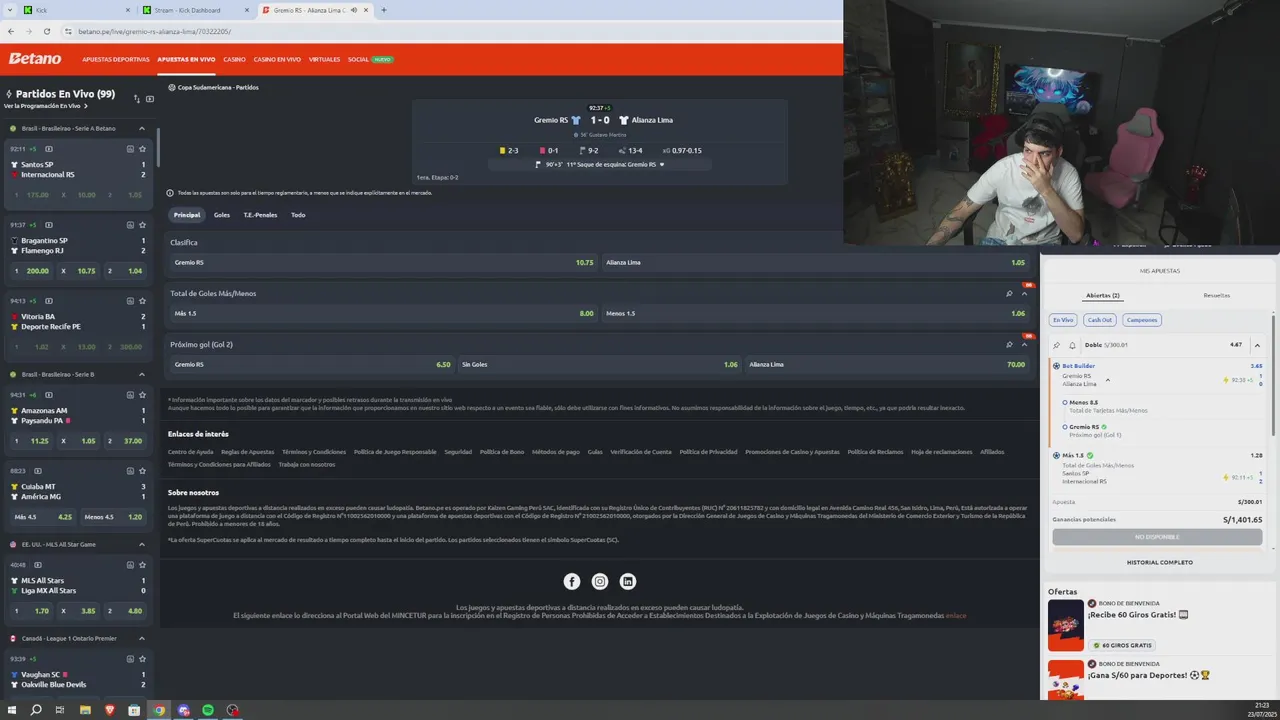Bet Gremio RS to qualify at 10.75
The height and width of the screenshot is (720, 1280).
tap(384, 263)
